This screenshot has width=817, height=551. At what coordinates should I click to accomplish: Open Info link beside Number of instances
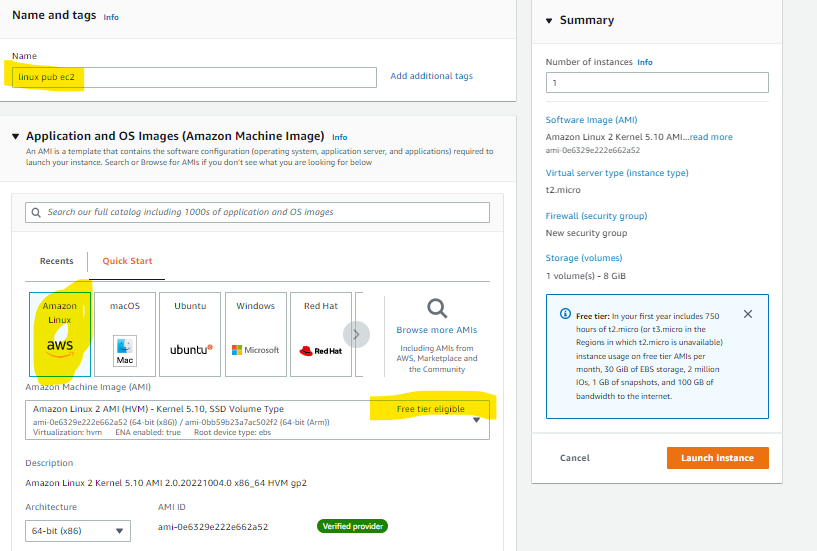(645, 62)
